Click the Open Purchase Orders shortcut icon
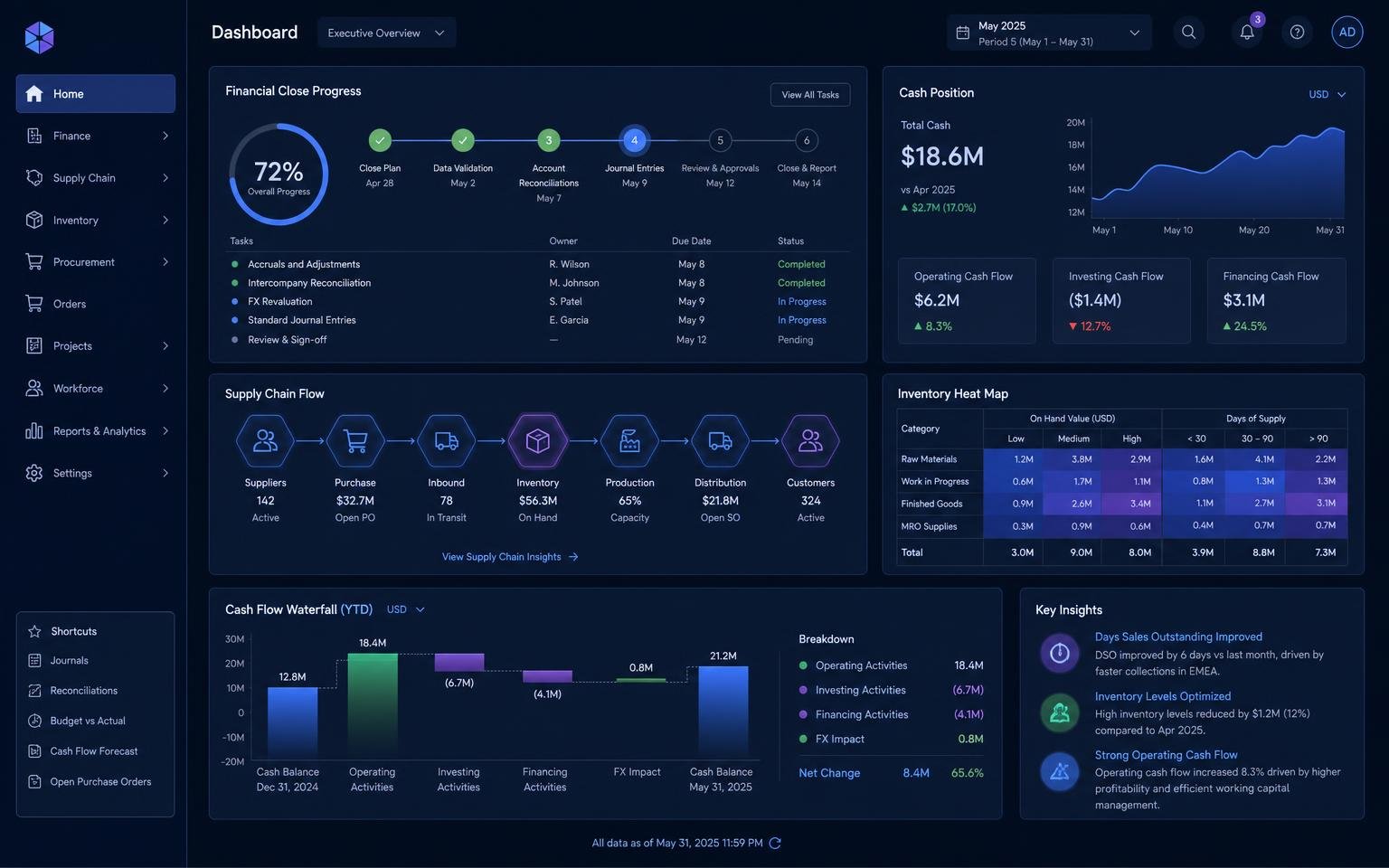 point(34,781)
